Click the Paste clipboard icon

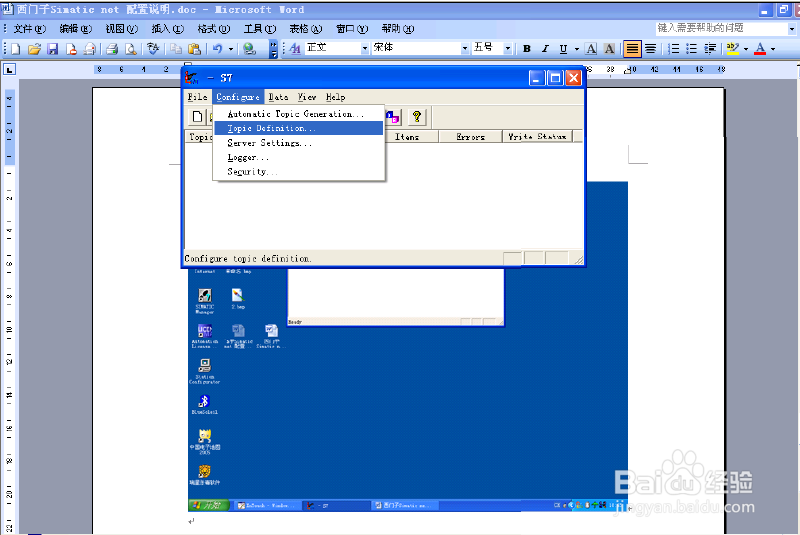click(x=194, y=49)
